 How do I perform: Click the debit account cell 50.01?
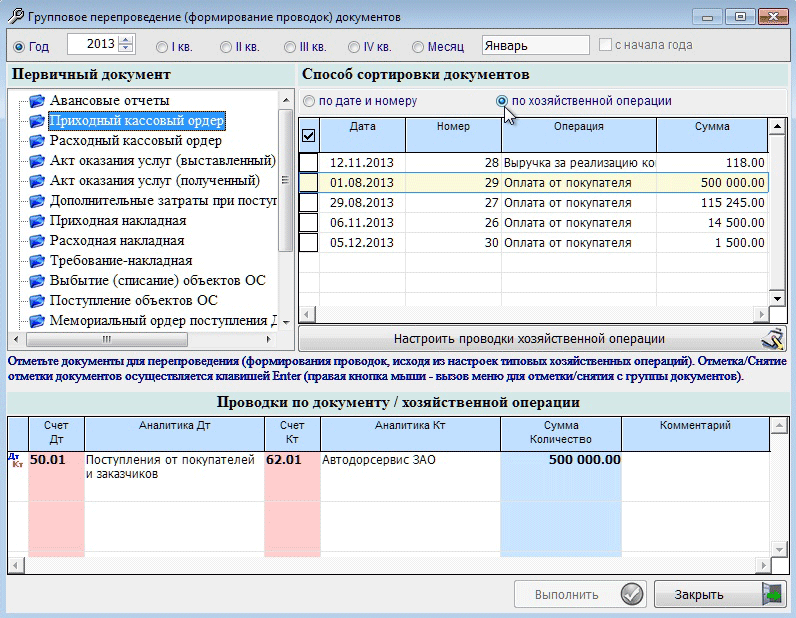(x=56, y=476)
